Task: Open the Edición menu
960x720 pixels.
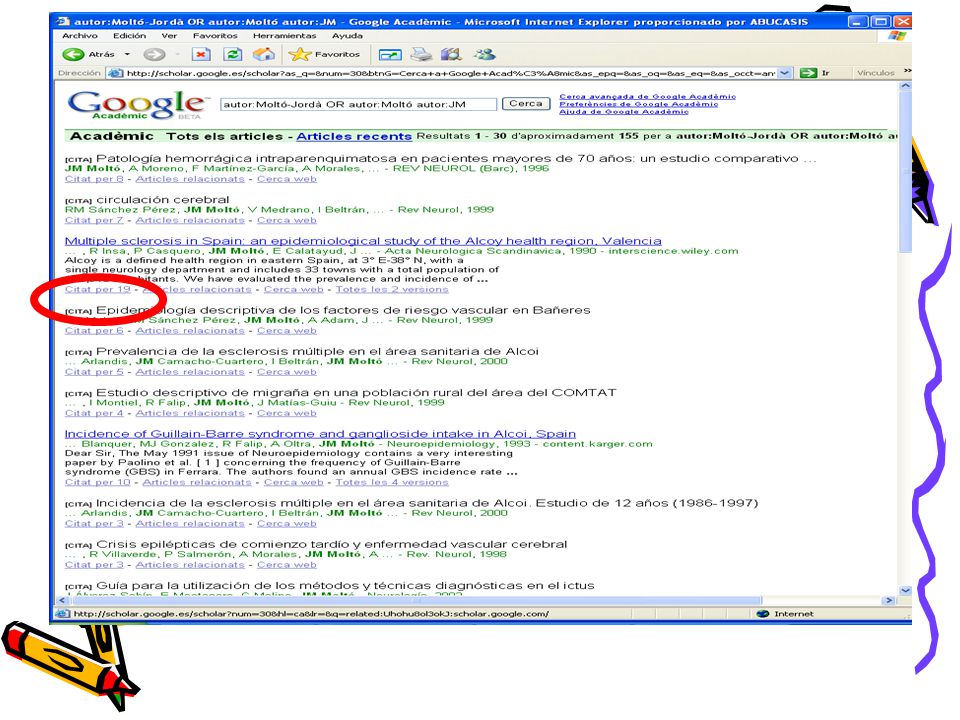Action: 129,36
